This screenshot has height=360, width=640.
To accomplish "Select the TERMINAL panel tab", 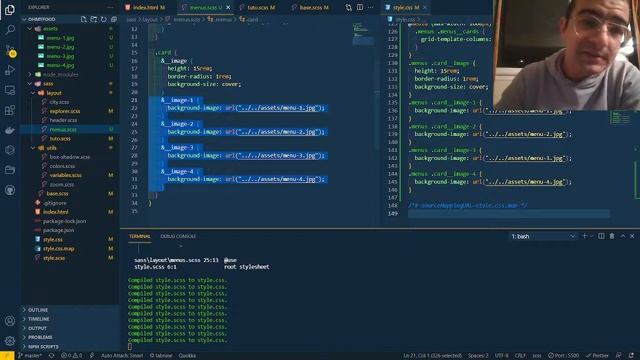I will point(140,236).
